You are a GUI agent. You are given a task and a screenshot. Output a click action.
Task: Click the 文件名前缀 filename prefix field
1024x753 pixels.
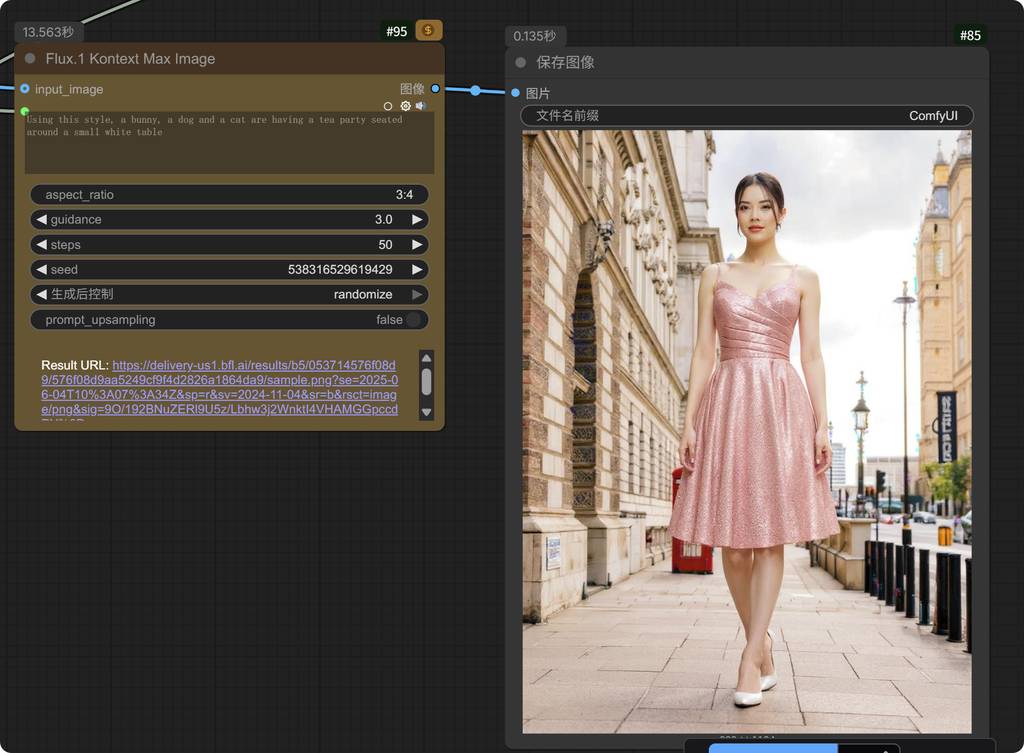click(x=746, y=116)
